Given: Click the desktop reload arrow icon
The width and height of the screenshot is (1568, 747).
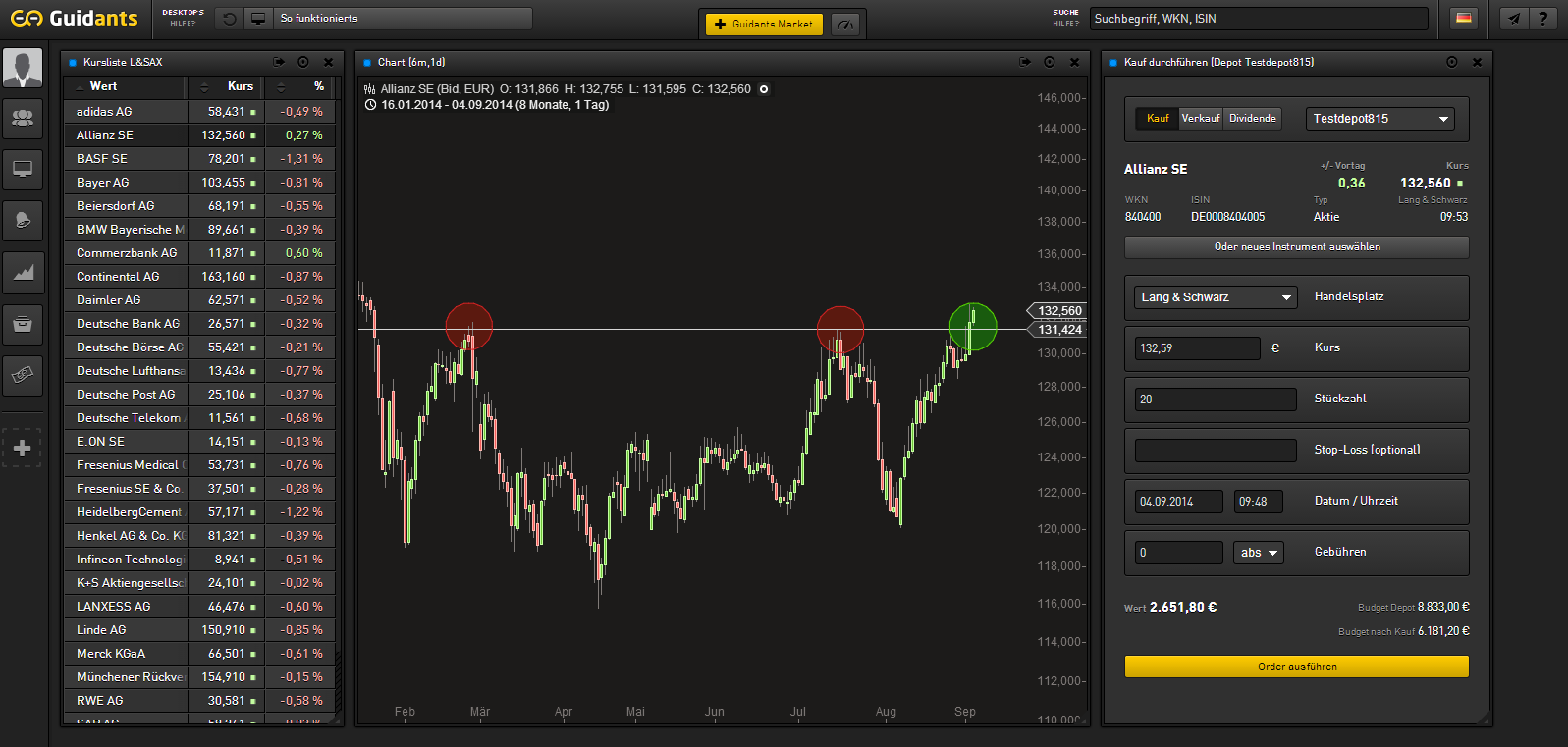Looking at the screenshot, I should click(x=229, y=19).
